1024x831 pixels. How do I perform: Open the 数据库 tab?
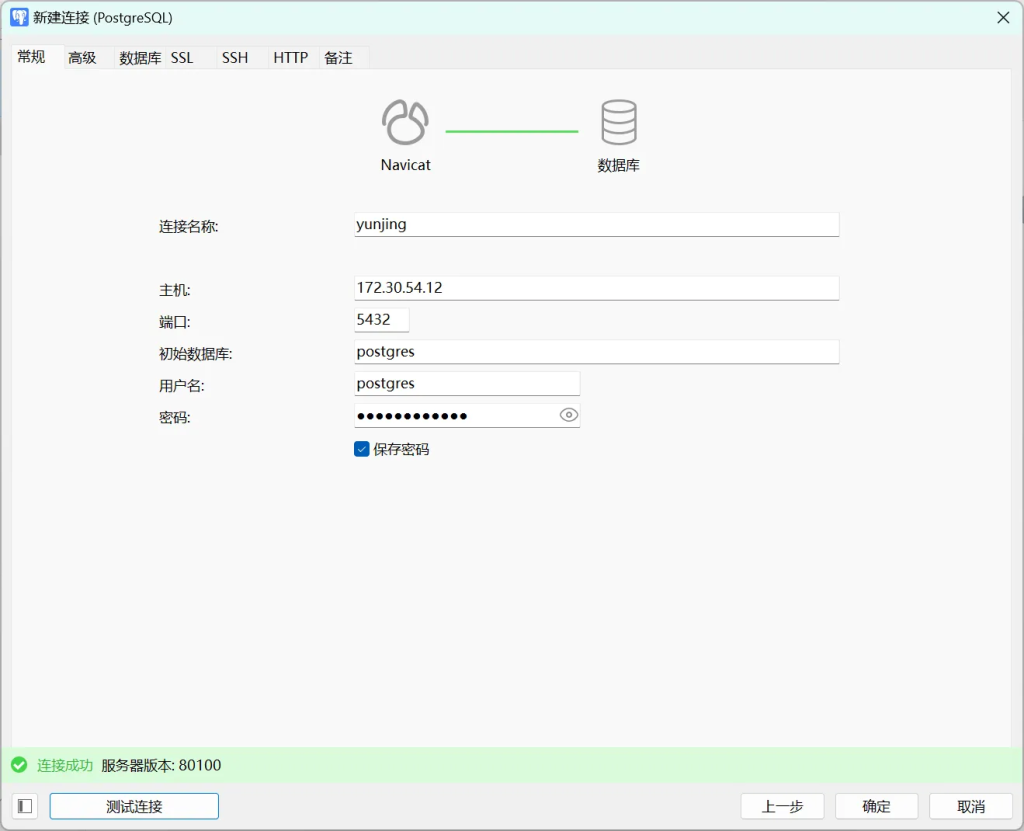click(140, 58)
